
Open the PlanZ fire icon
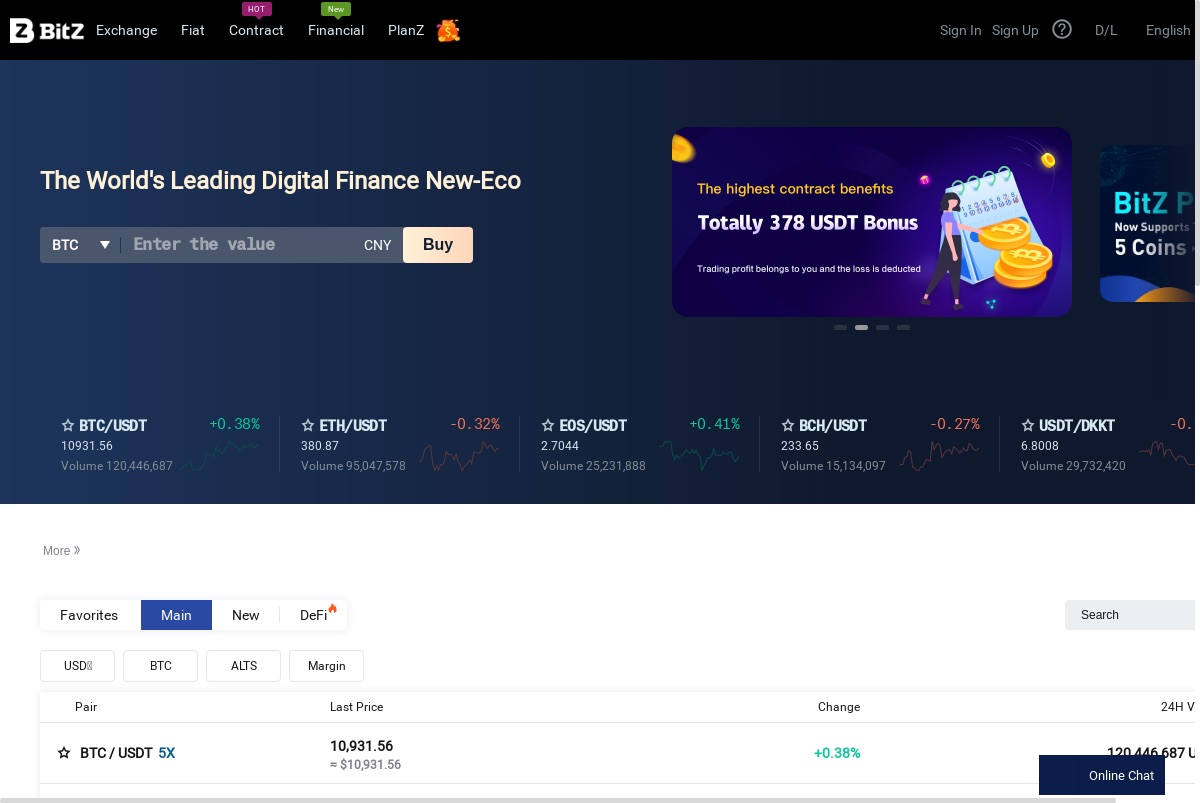coord(448,30)
